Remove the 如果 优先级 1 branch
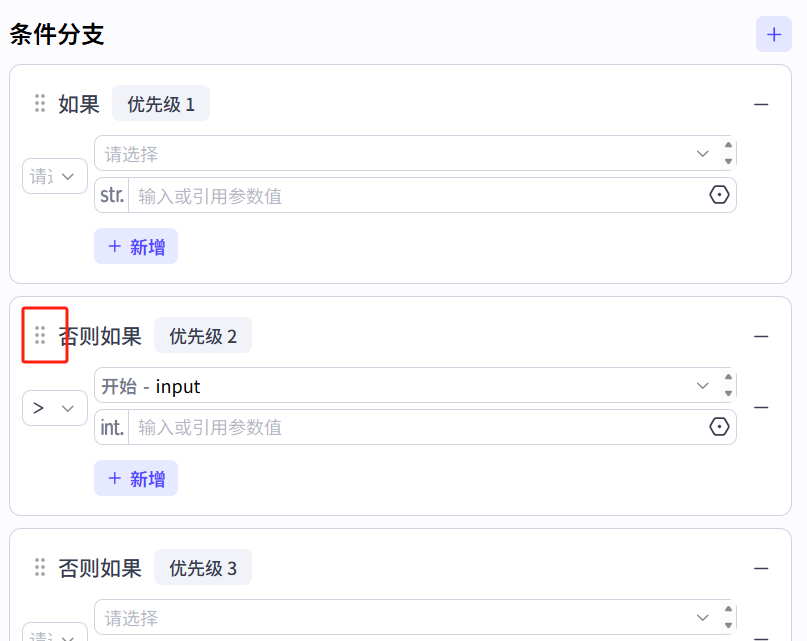Screen dimensions: 807x641 (761, 104)
